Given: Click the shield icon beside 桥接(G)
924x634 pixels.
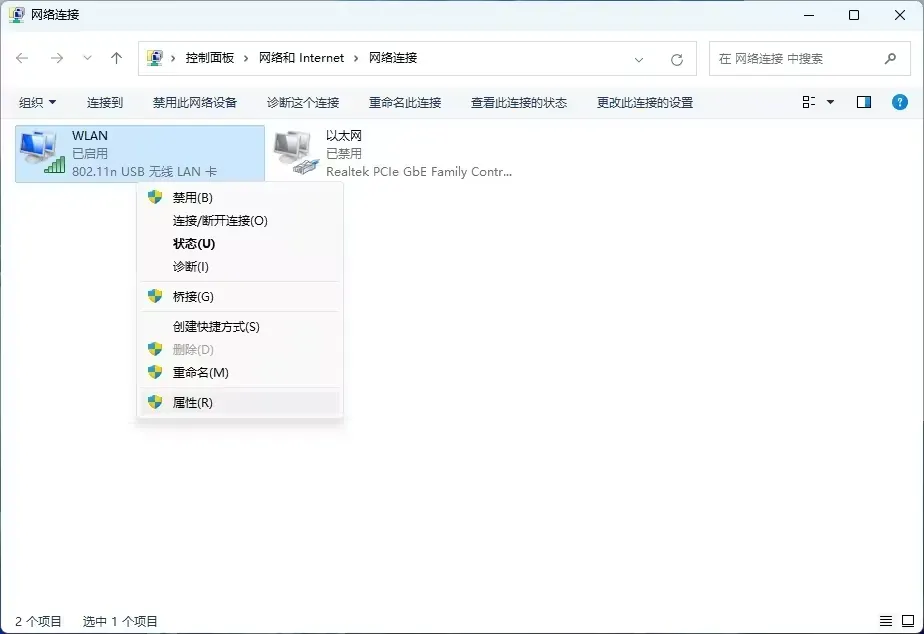Looking at the screenshot, I should tap(155, 296).
